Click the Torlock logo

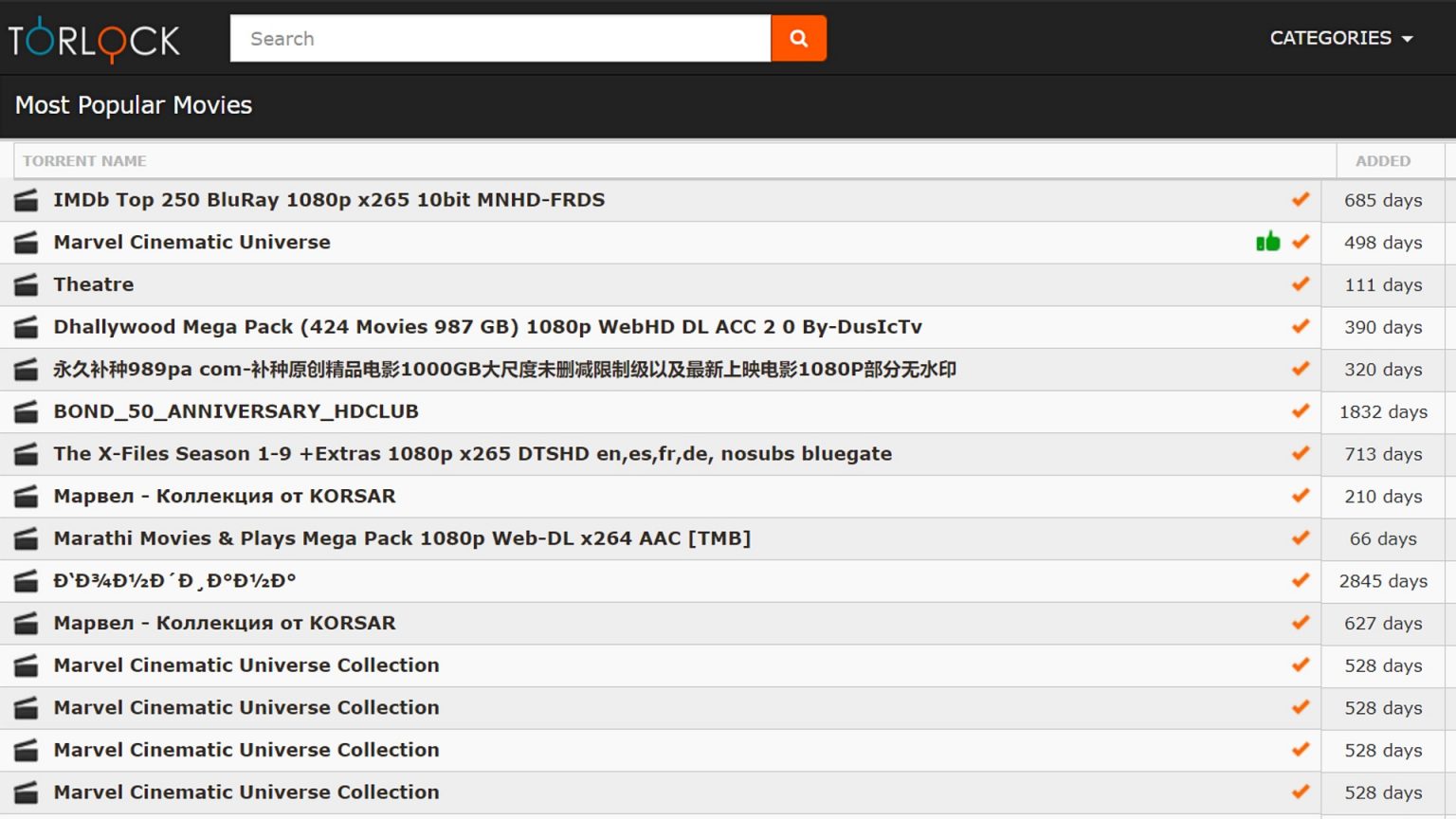click(x=93, y=38)
